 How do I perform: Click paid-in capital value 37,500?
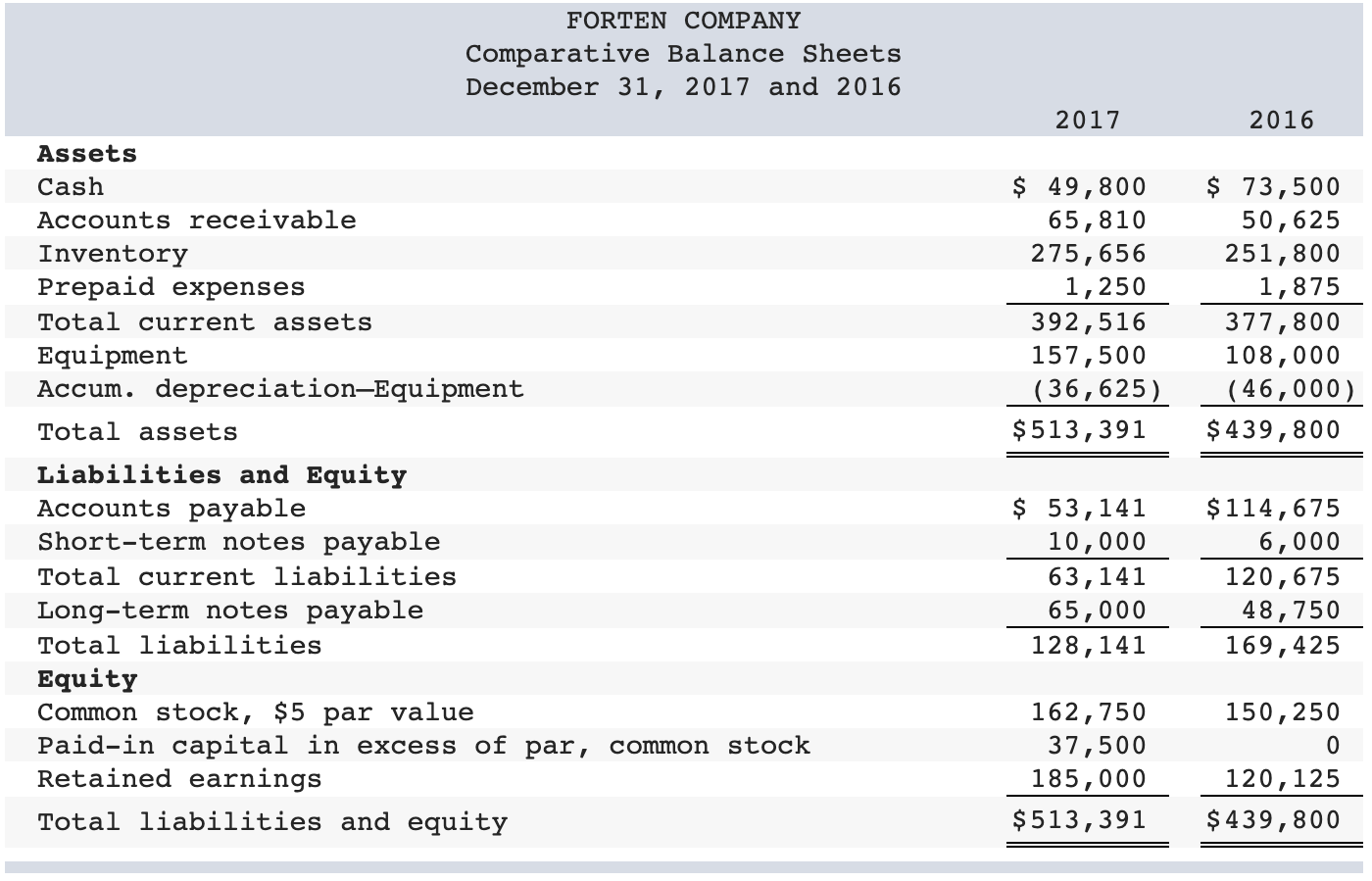(1097, 745)
